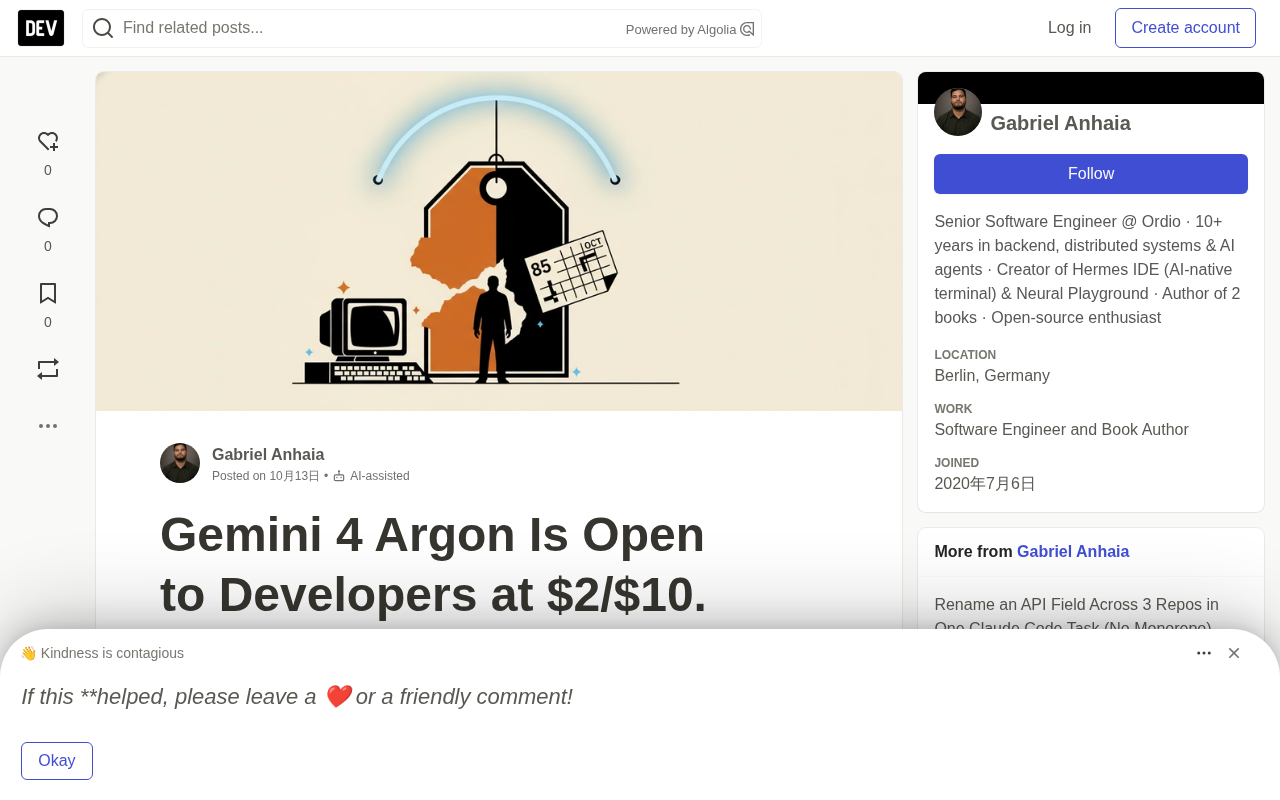
Task: Click the post date 10月13日
Action: coord(294,476)
